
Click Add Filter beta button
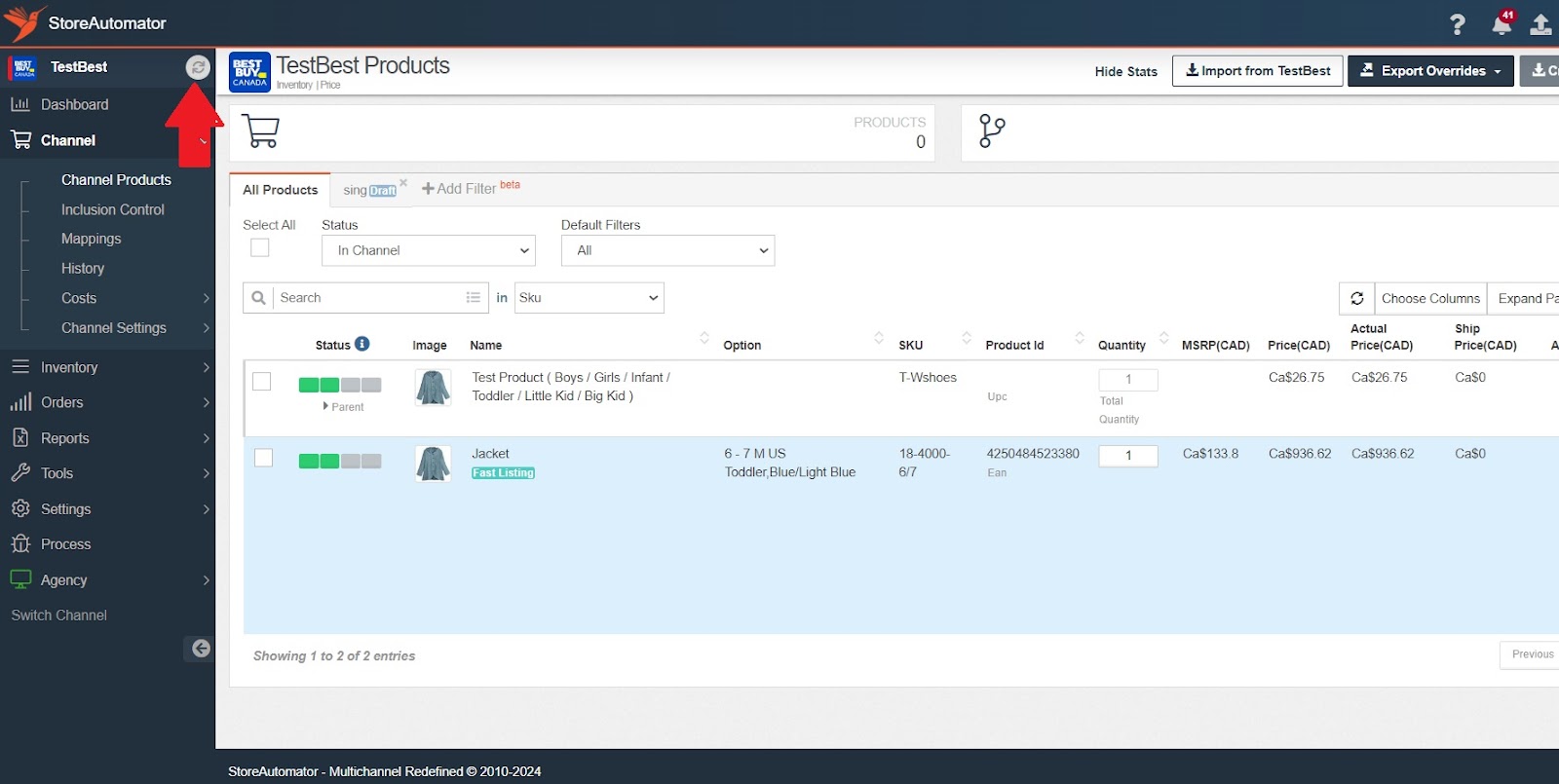tap(471, 188)
